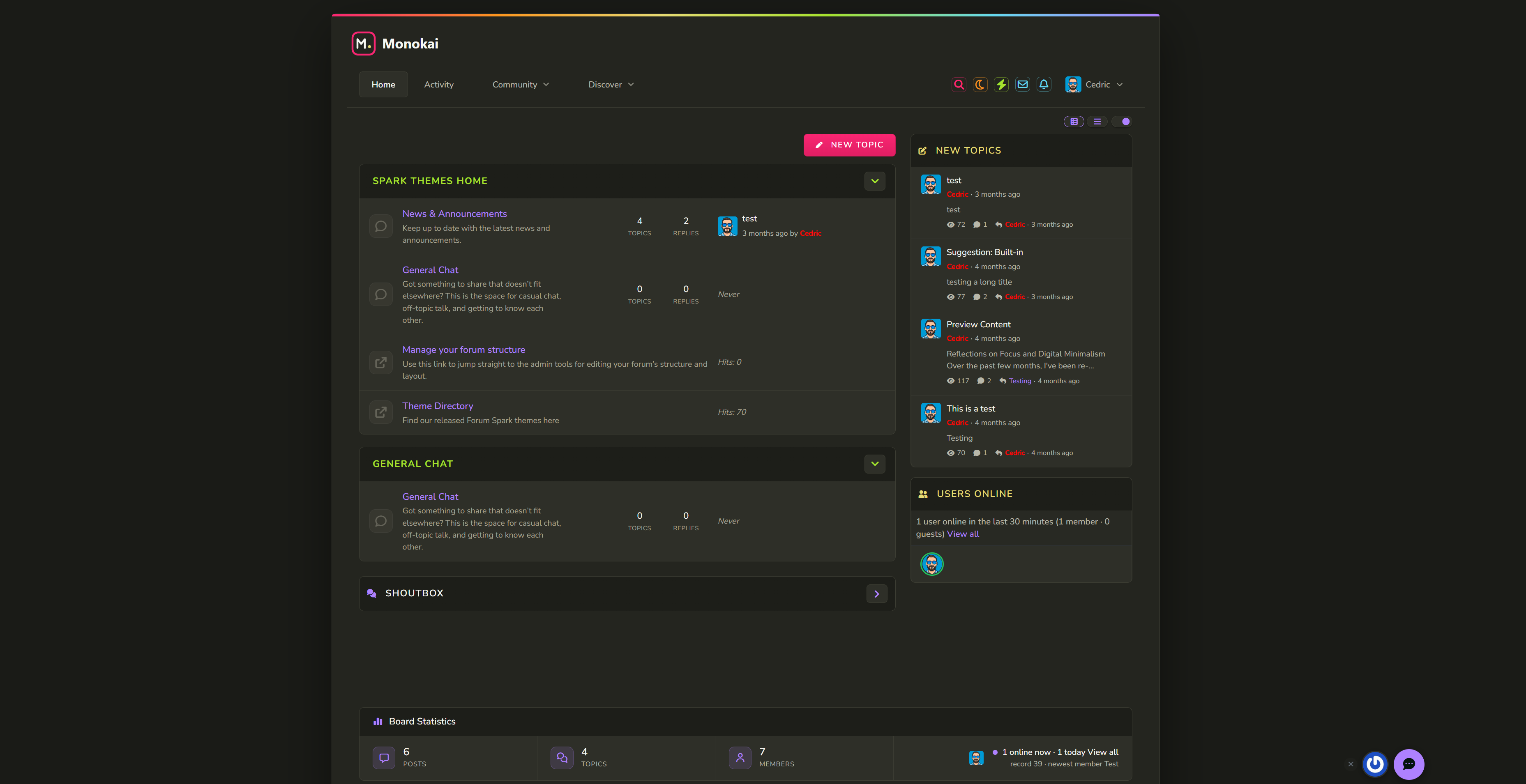This screenshot has height=784, width=1526.
Task: Switch to table forum layout view
Action: (1074, 122)
